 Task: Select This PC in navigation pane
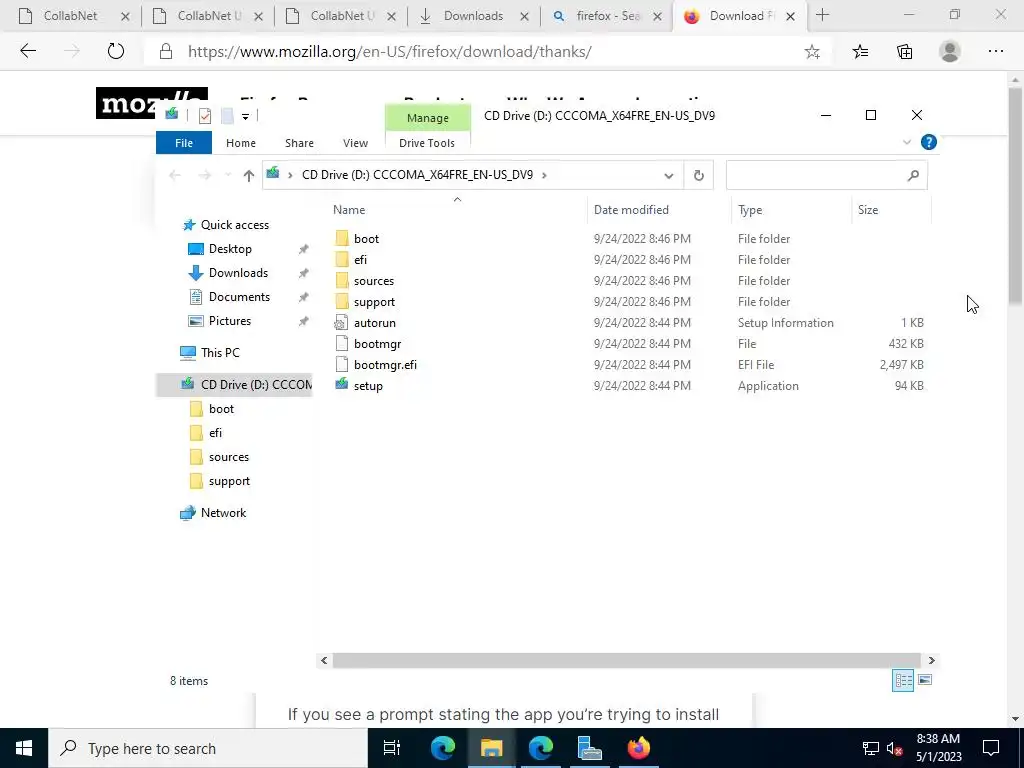(220, 353)
